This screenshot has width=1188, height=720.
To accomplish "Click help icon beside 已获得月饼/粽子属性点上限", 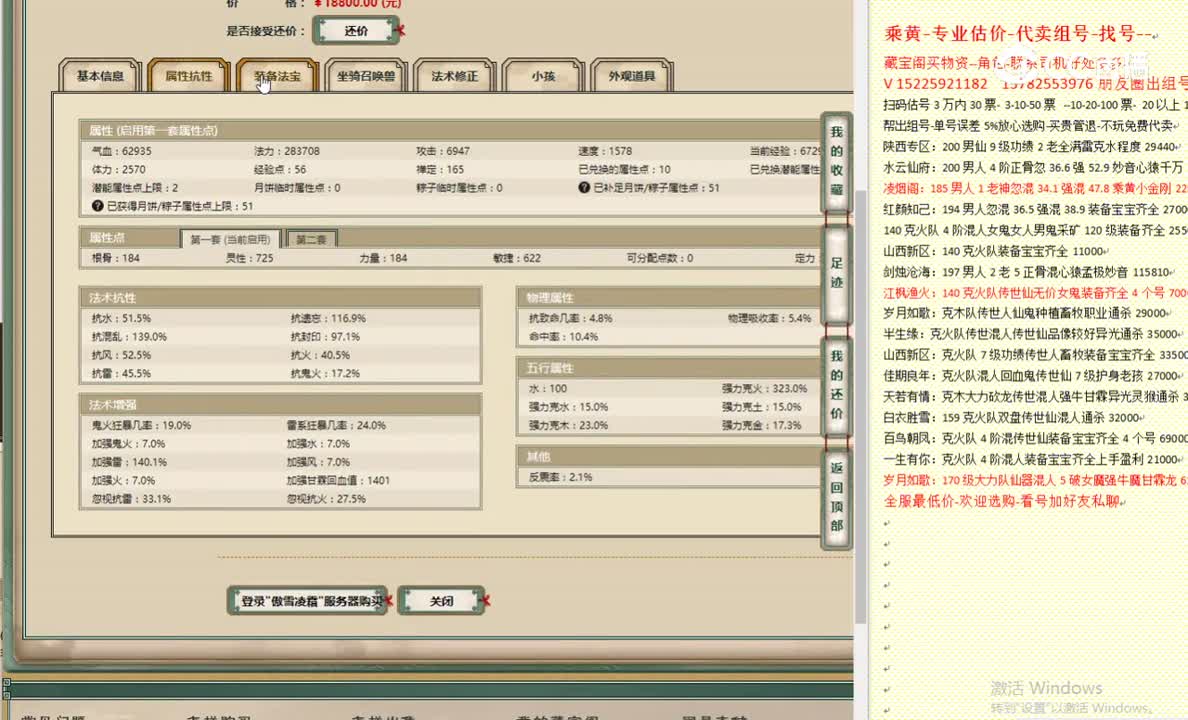I will point(98,206).
